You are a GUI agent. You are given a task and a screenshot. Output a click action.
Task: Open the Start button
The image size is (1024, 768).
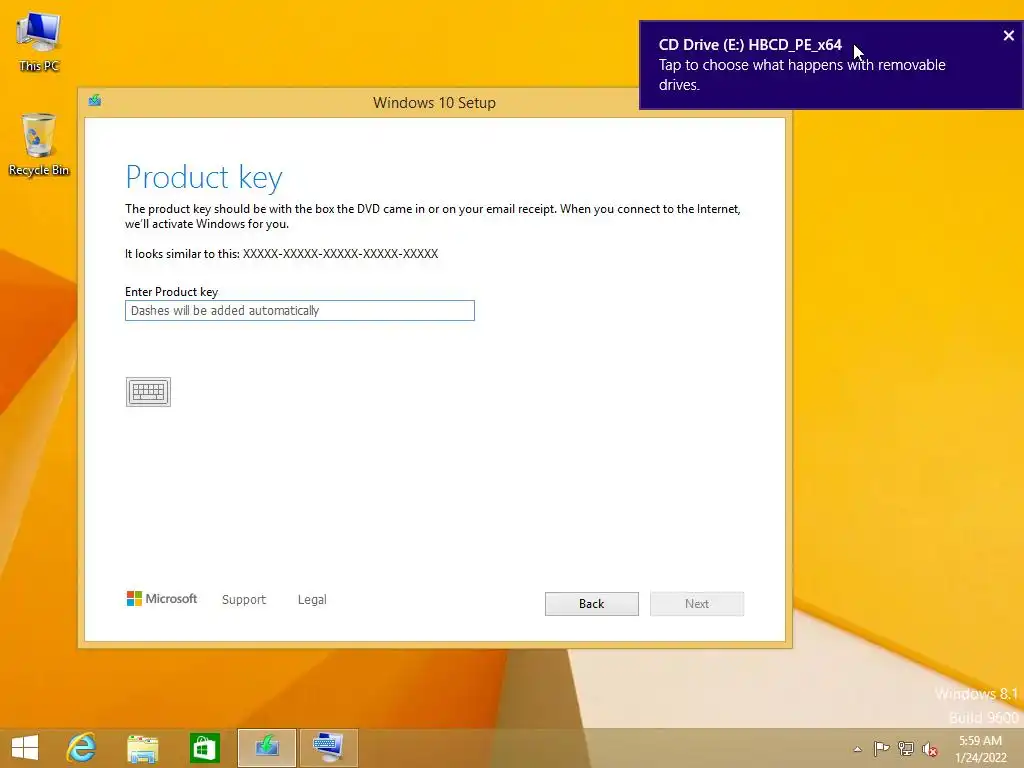[x=25, y=748]
